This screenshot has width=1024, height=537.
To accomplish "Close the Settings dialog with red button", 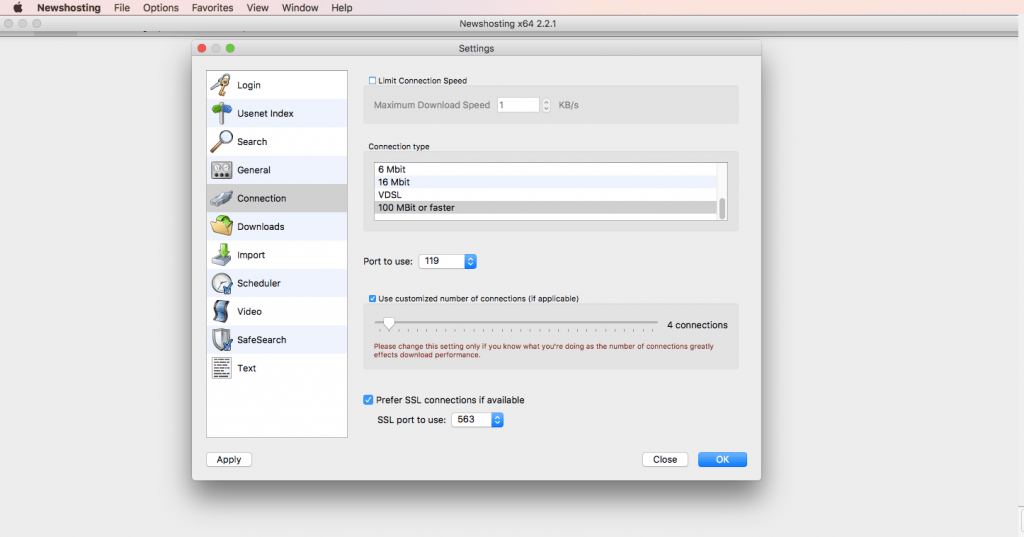I will [202, 48].
